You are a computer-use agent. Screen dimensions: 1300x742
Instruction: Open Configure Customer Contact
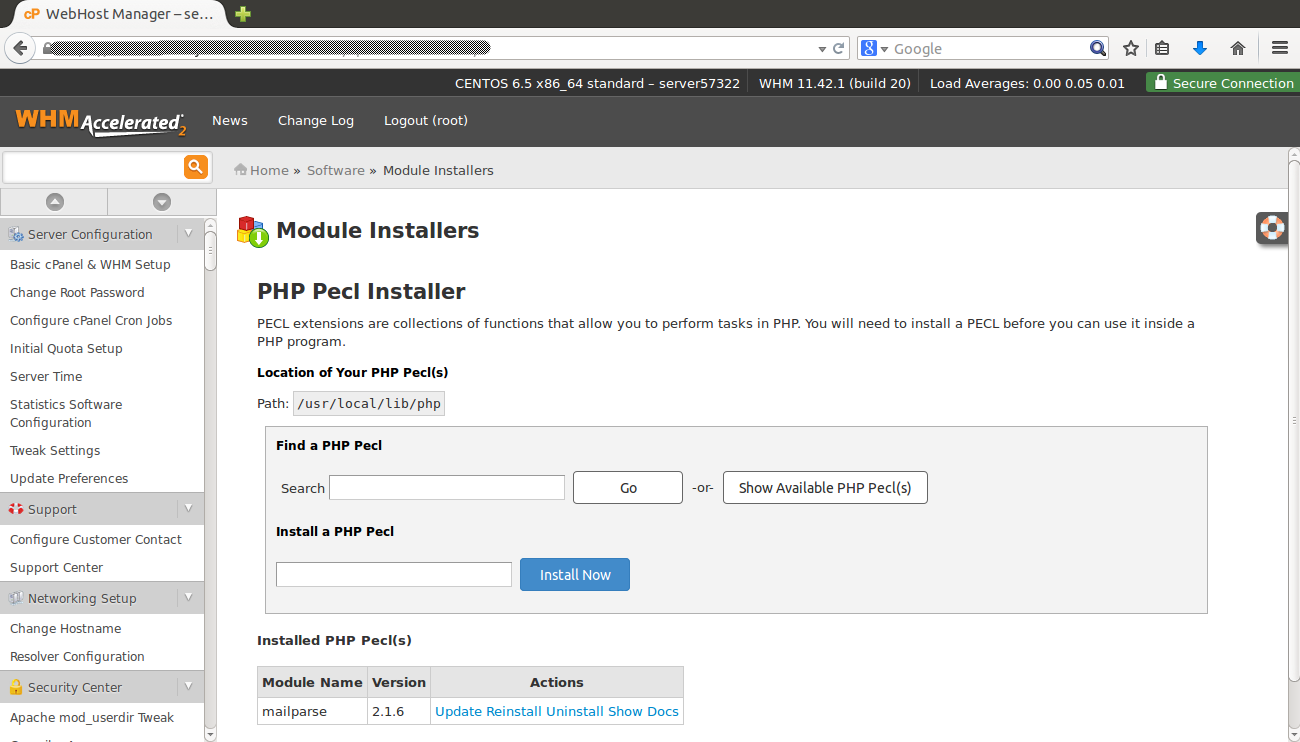coord(96,539)
